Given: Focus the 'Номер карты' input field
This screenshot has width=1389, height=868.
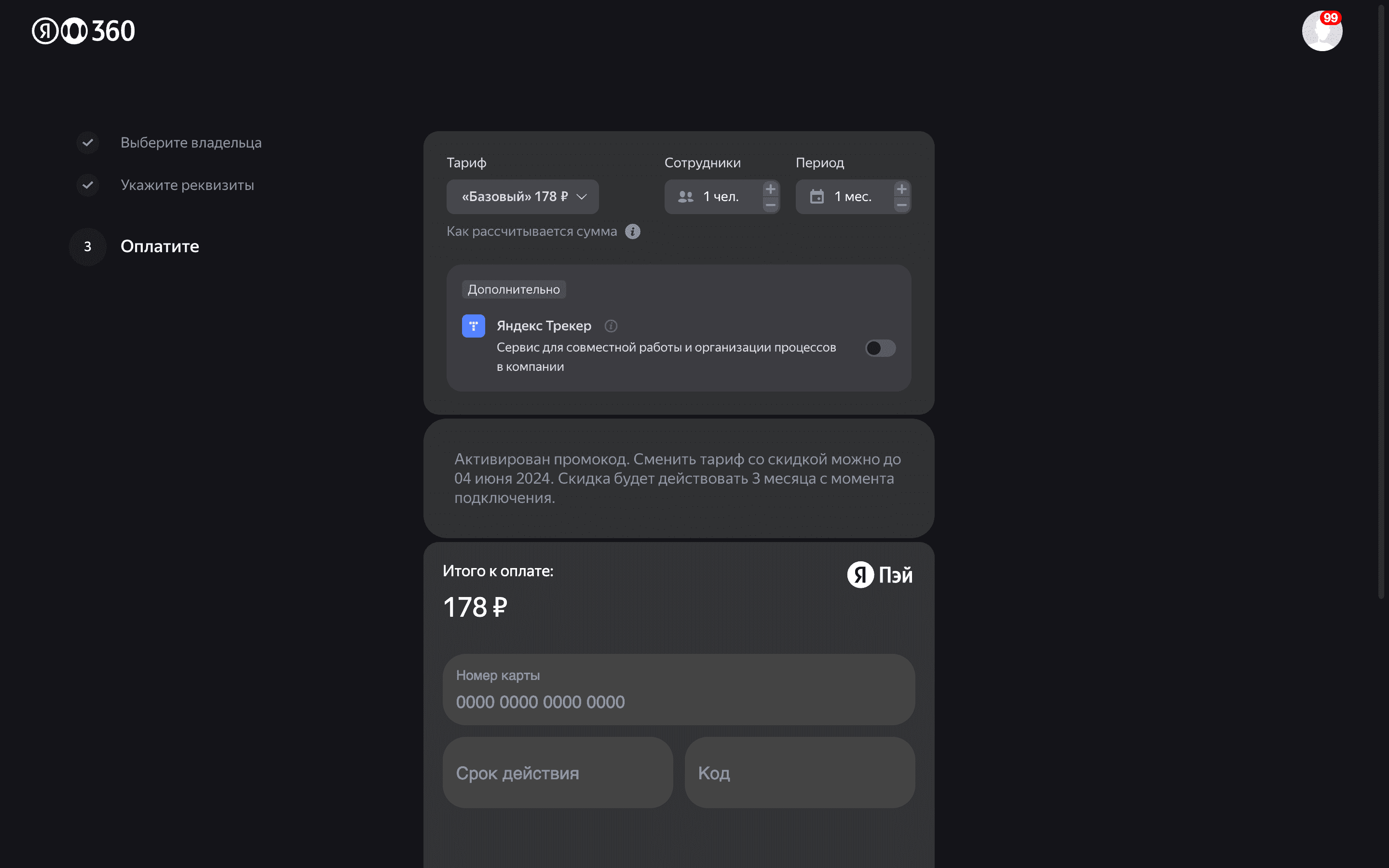Looking at the screenshot, I should (679, 690).
